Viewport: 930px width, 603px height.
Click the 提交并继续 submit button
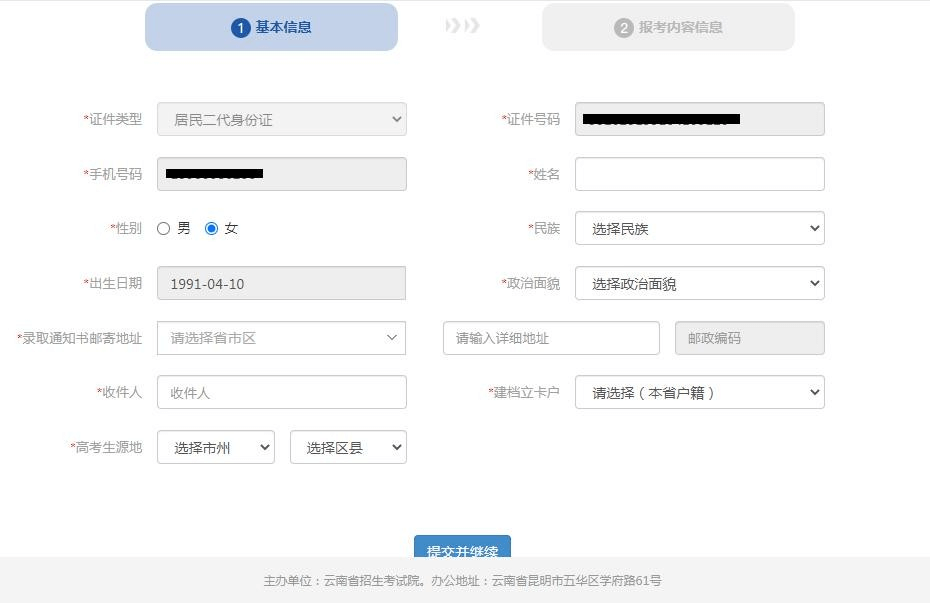coord(462,548)
